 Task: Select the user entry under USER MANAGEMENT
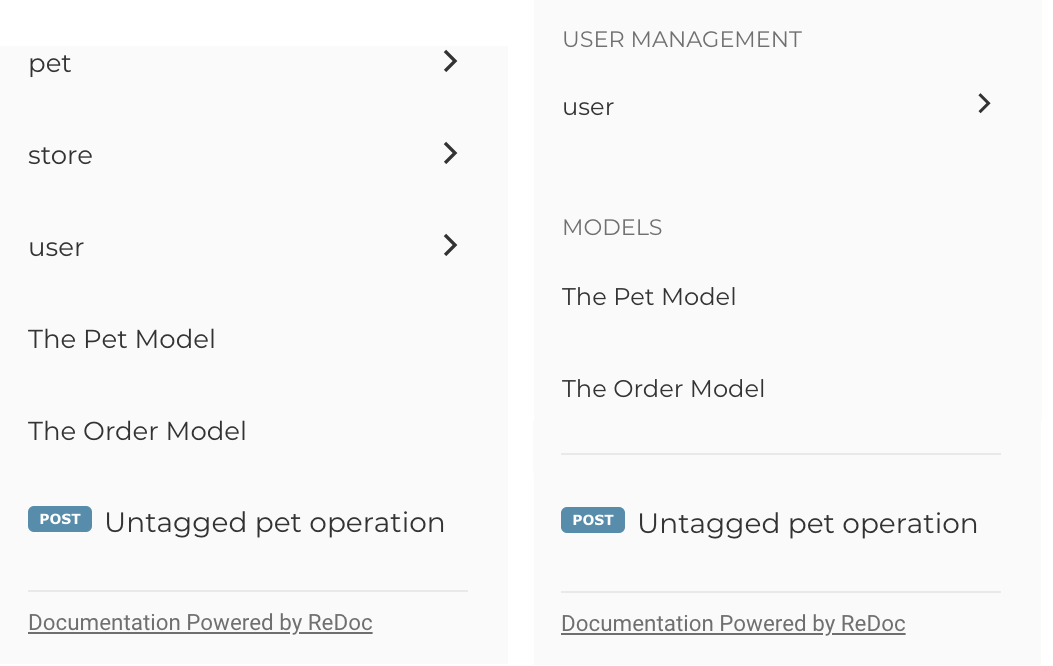[588, 107]
